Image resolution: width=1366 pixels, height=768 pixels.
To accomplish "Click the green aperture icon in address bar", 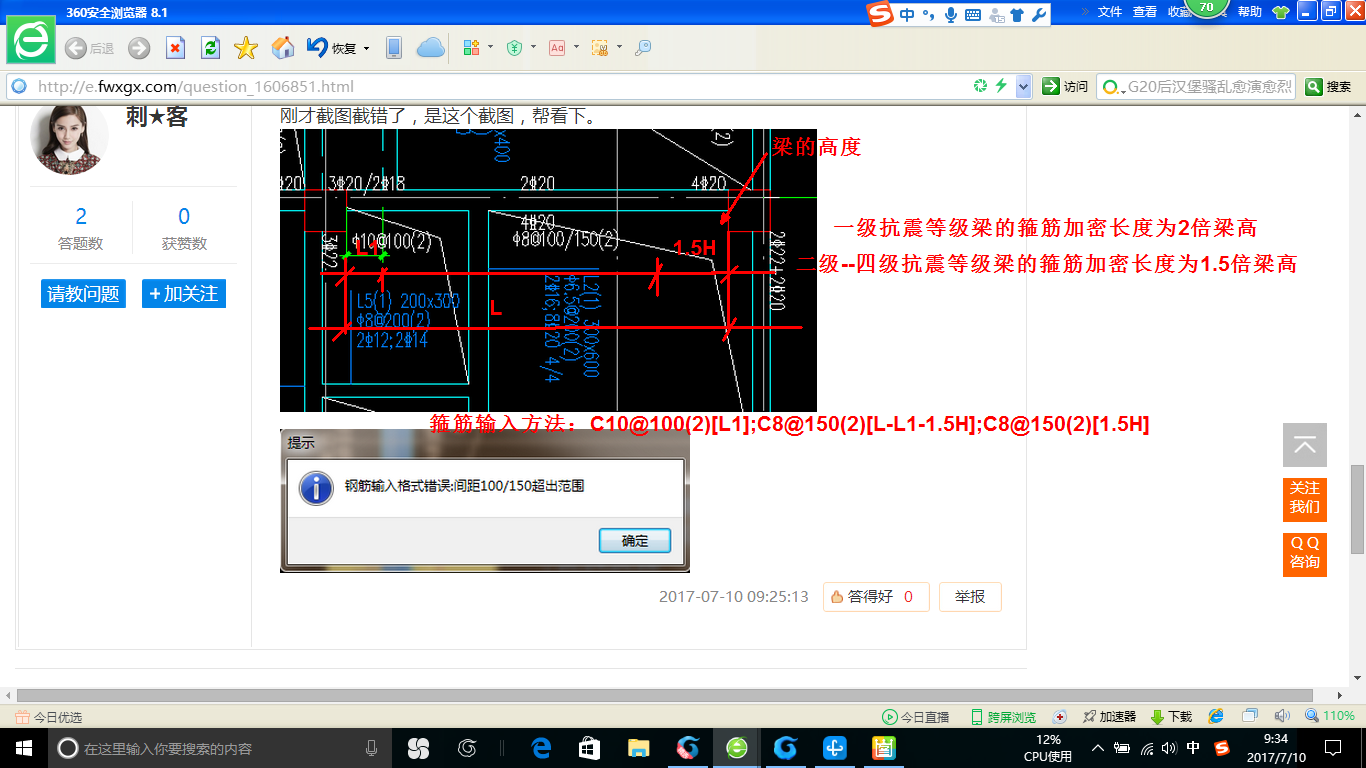I will [980, 86].
